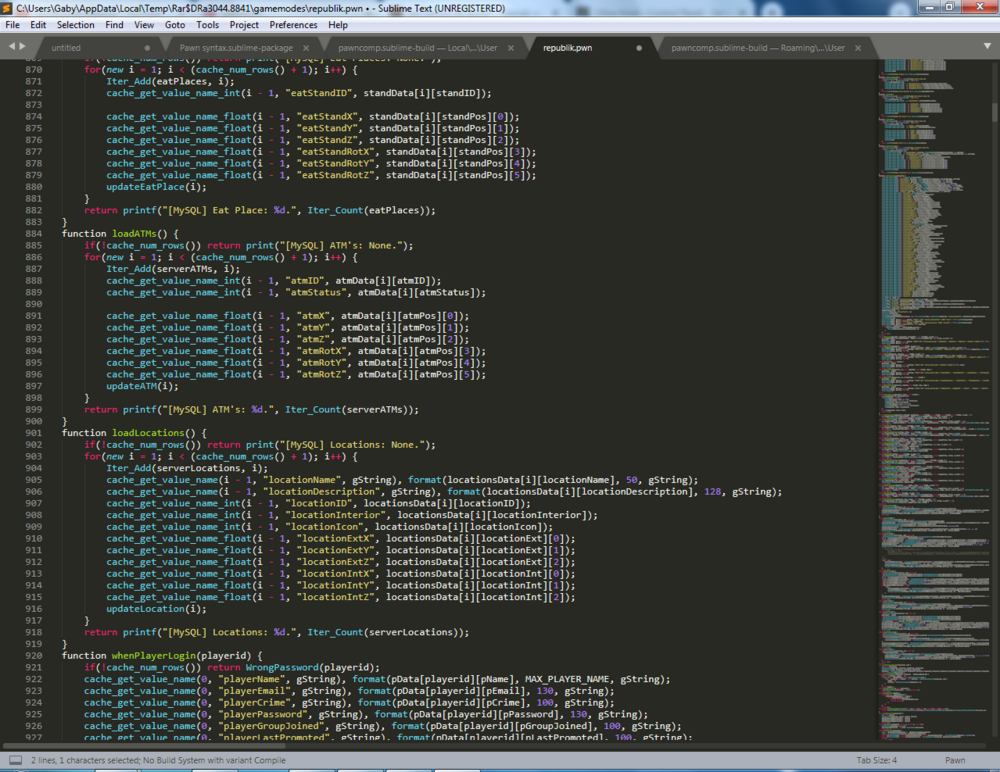Image resolution: width=1000 pixels, height=772 pixels.
Task: Click the minimap code overview
Action: 934,399
